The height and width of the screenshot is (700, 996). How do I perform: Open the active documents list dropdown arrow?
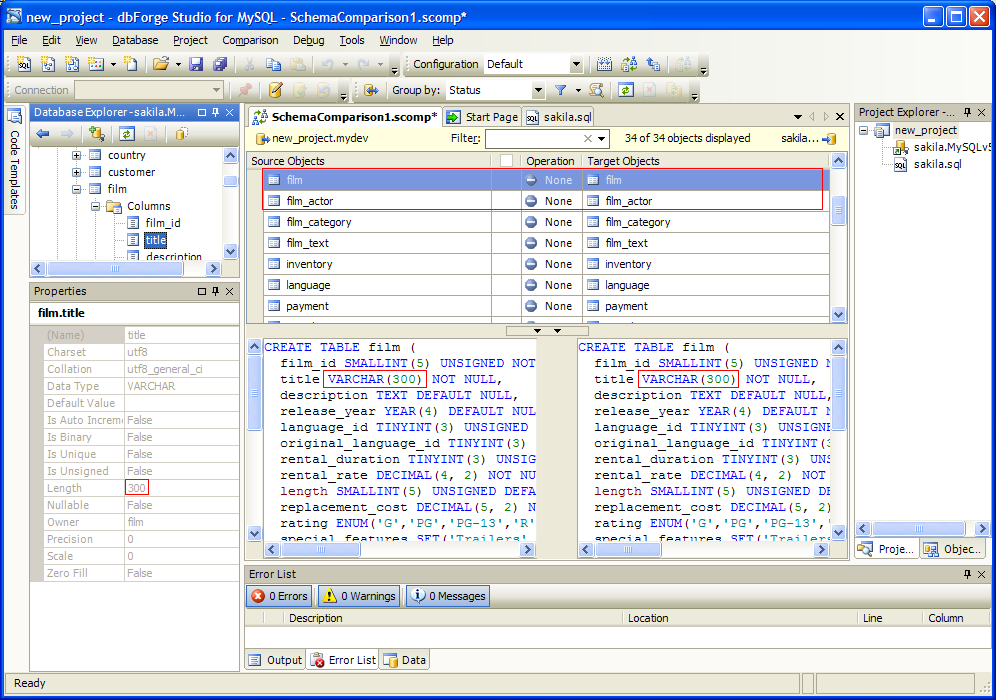(x=798, y=117)
